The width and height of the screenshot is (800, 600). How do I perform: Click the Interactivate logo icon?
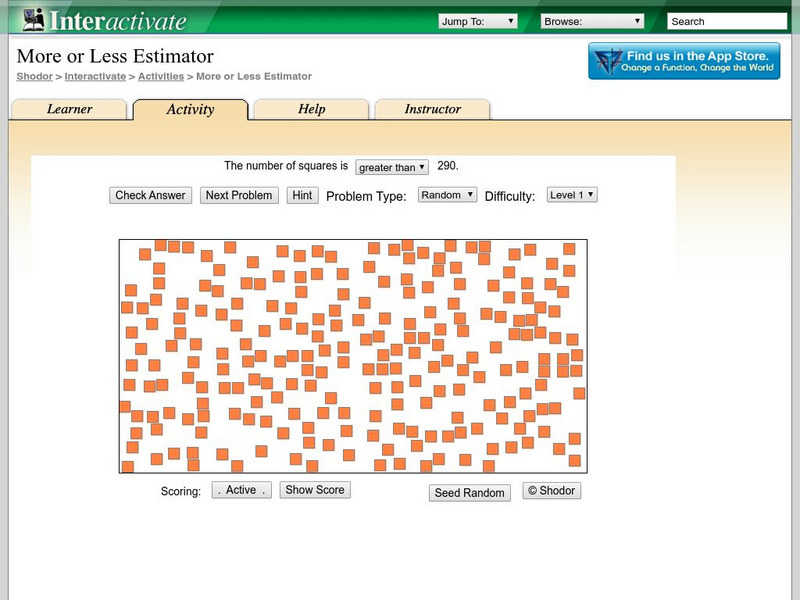coord(34,20)
